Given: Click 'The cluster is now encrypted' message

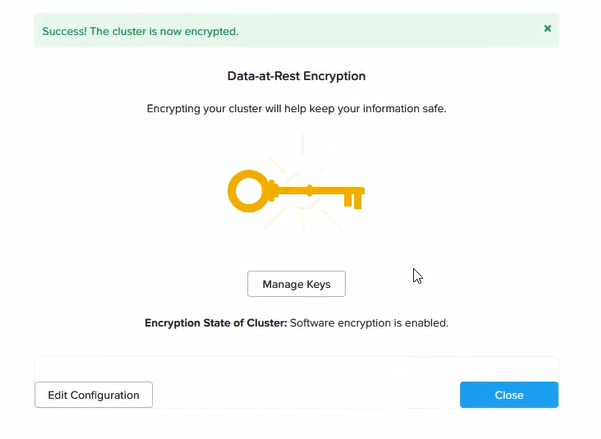Looking at the screenshot, I should click(x=166, y=31).
